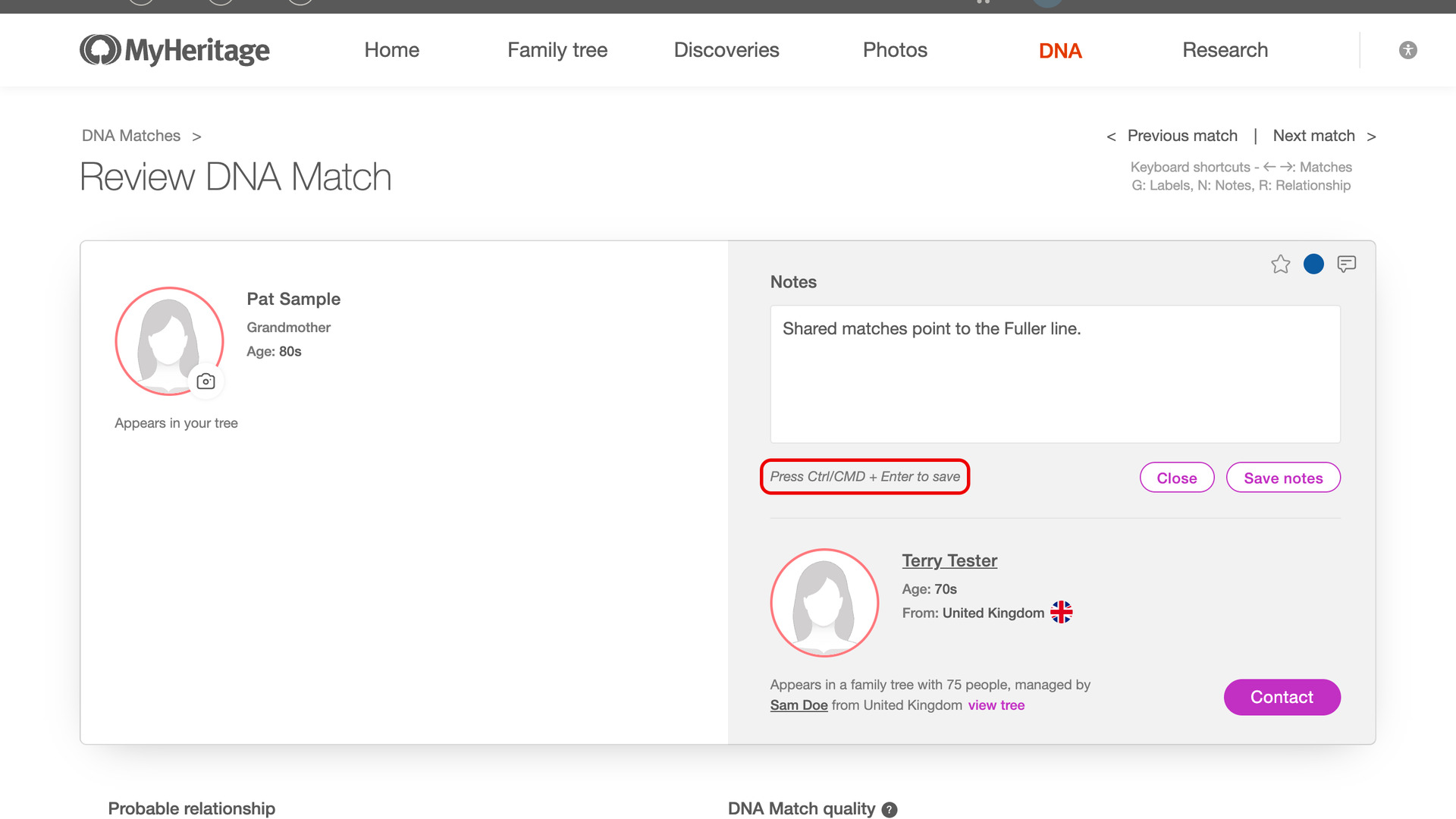
Task: Open the Home menu
Action: (x=391, y=50)
